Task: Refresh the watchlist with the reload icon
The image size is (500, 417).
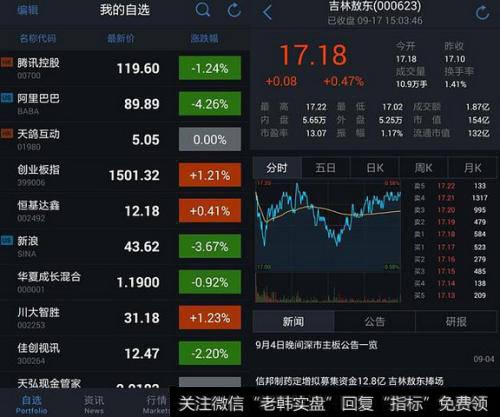Action: click(234, 10)
